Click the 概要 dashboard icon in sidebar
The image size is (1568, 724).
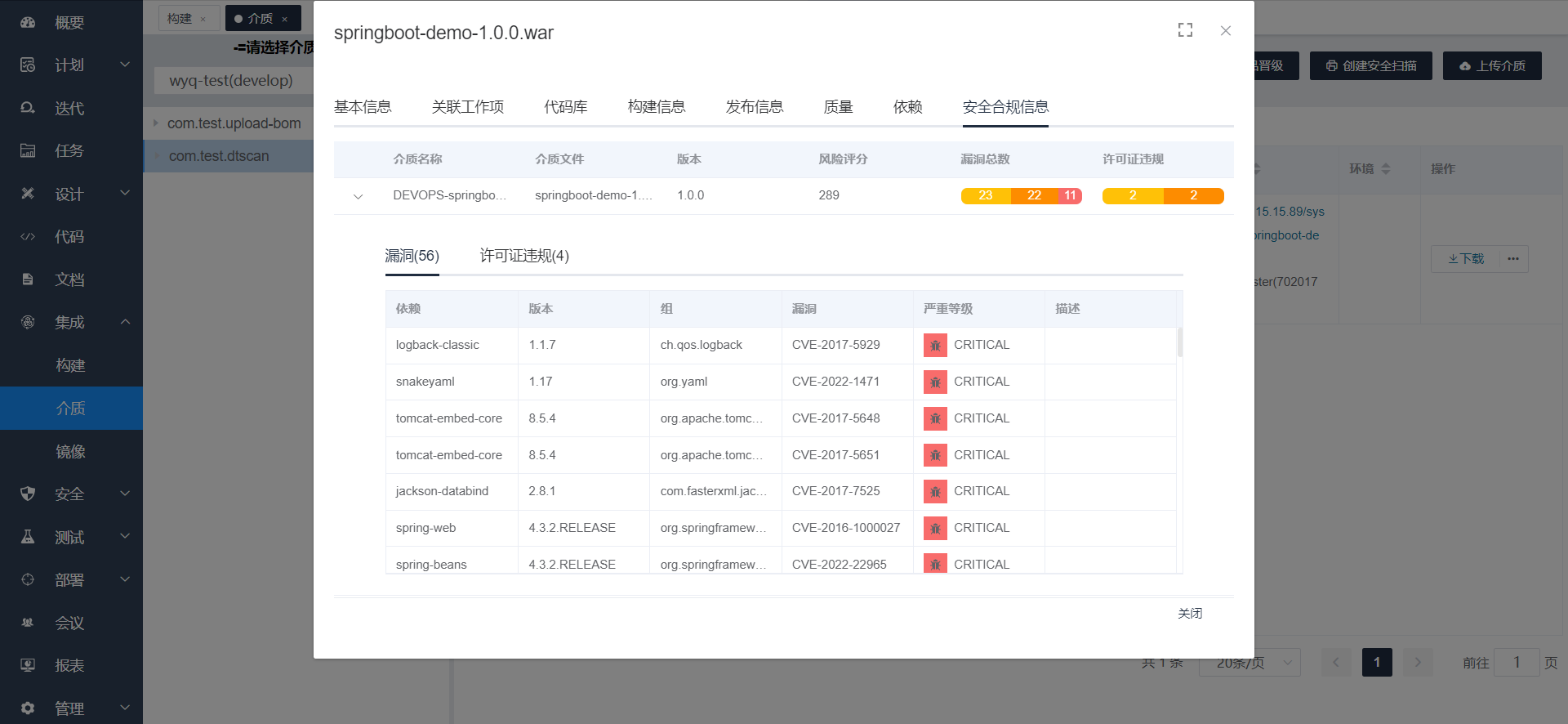point(28,22)
